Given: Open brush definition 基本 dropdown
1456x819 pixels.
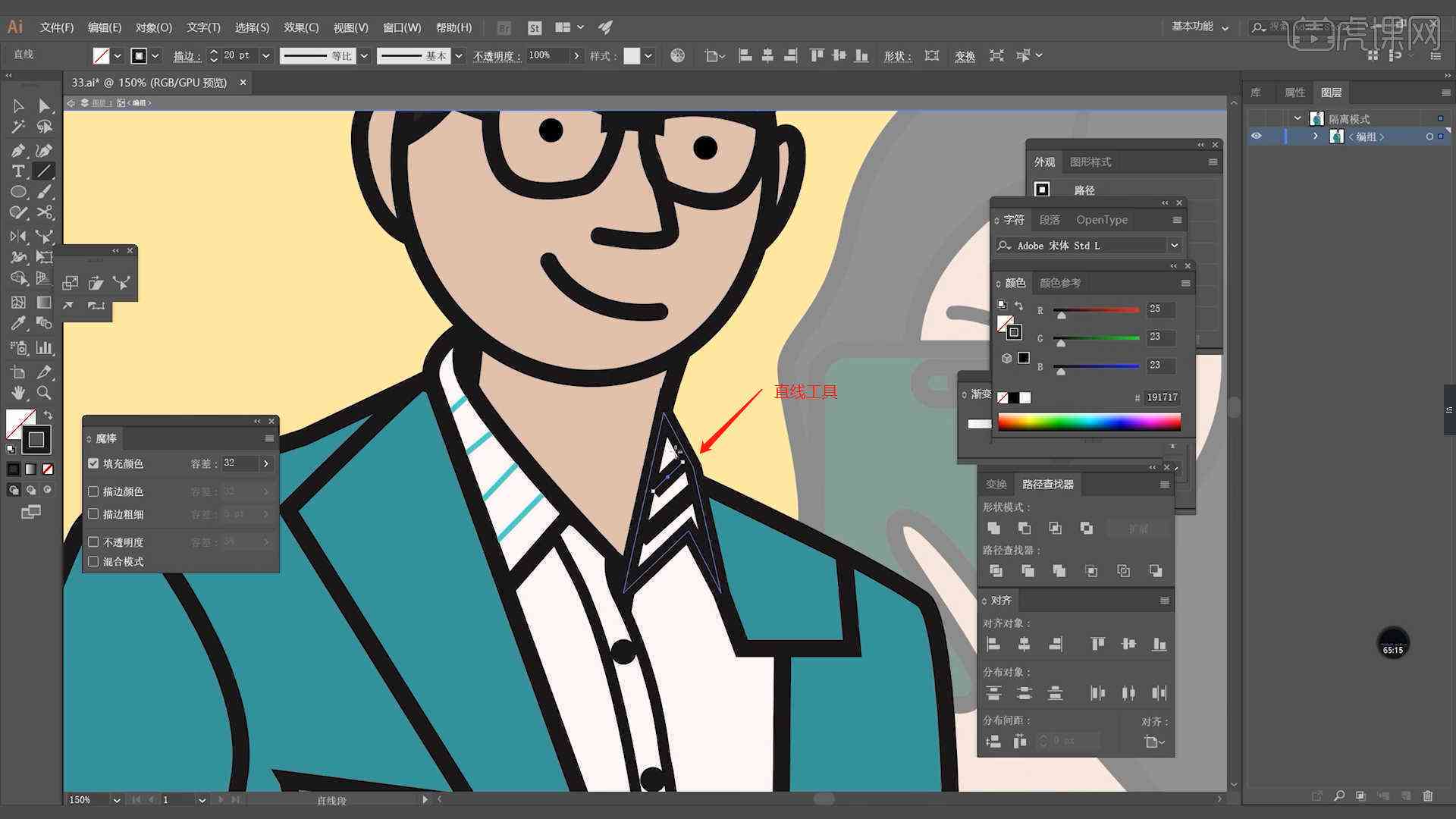Looking at the screenshot, I should [x=459, y=55].
